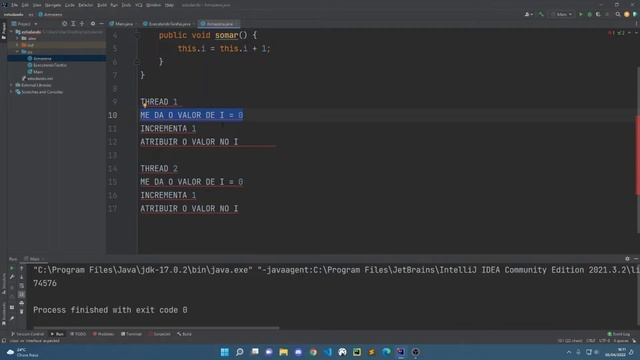The height and width of the screenshot is (360, 640).
Task: Click on the line 'INCREMENTA 1' under THREAD 1
Action: (x=168, y=129)
